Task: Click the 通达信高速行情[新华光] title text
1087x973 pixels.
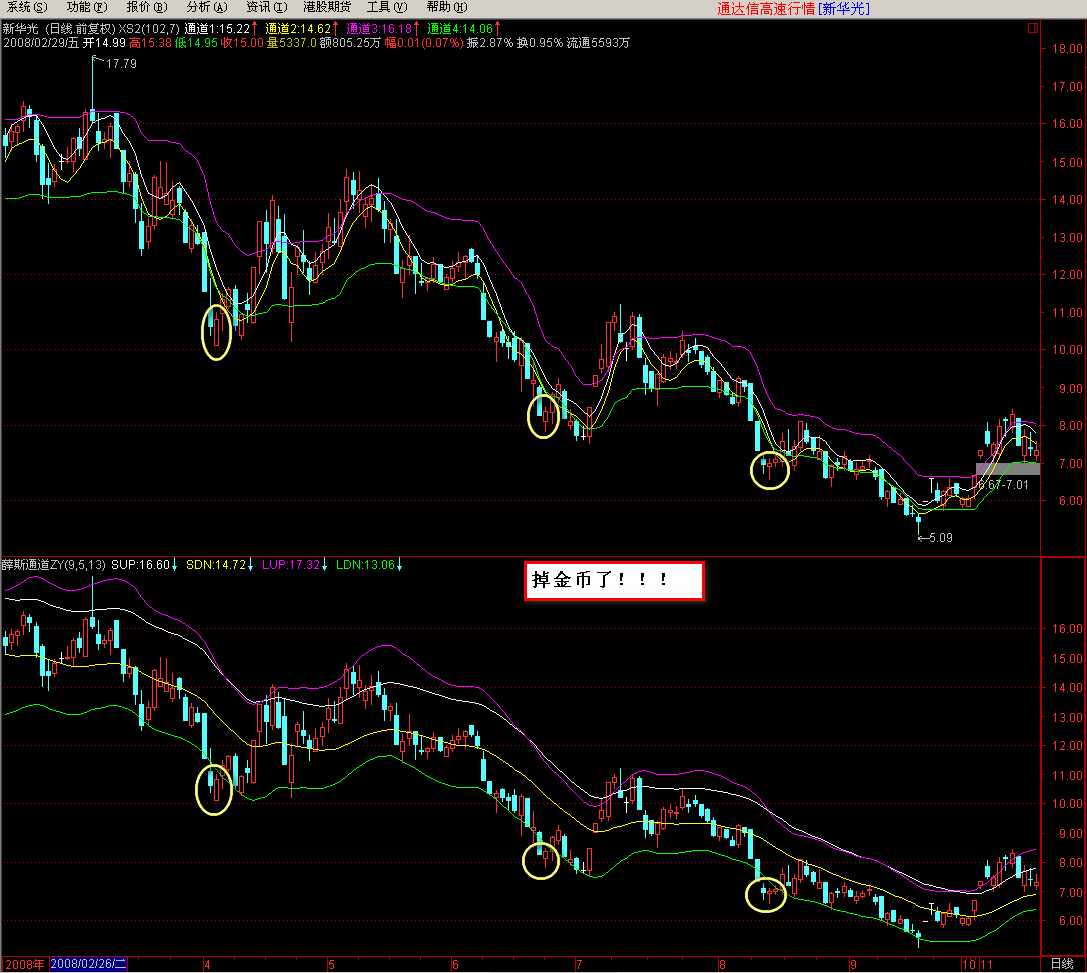Action: tap(793, 9)
